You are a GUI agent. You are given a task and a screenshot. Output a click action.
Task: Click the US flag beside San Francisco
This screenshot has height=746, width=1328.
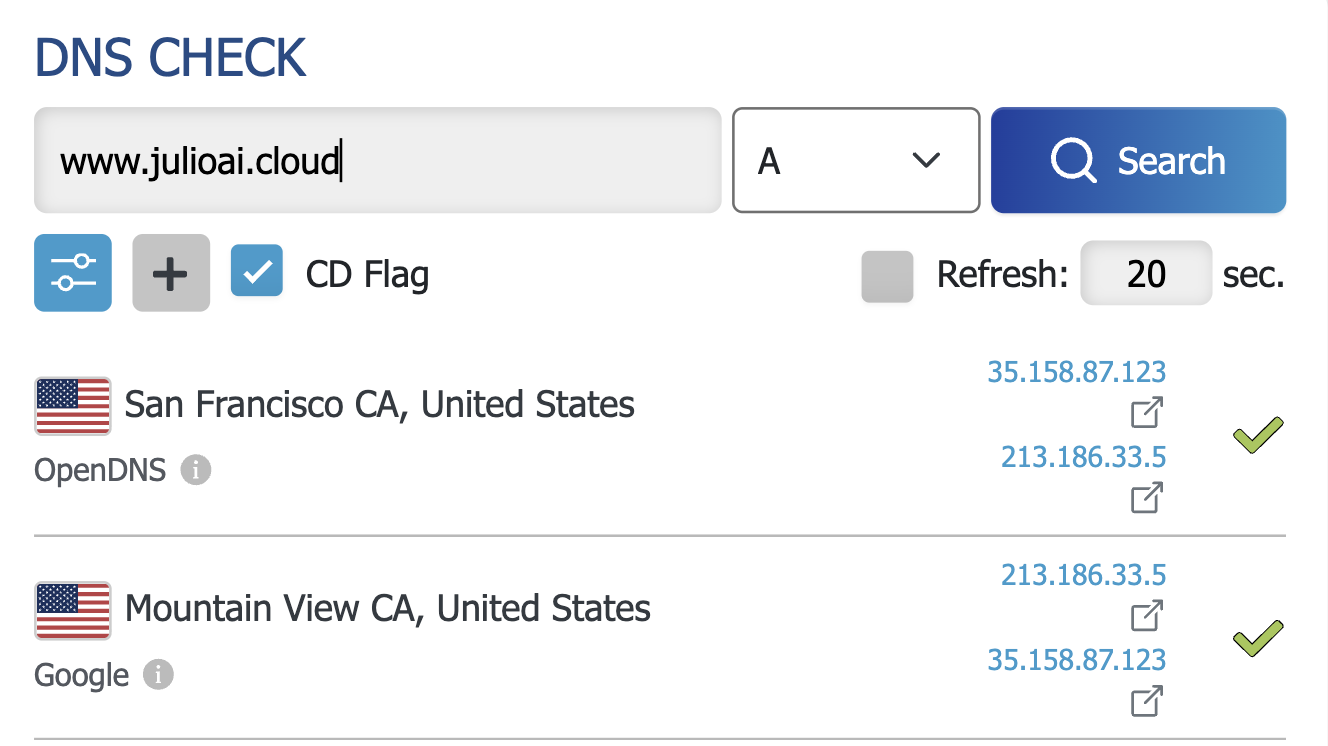click(x=73, y=406)
